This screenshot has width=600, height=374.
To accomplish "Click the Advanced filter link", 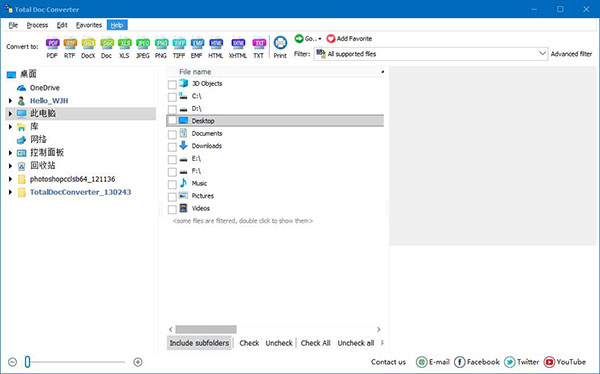I will [571, 54].
